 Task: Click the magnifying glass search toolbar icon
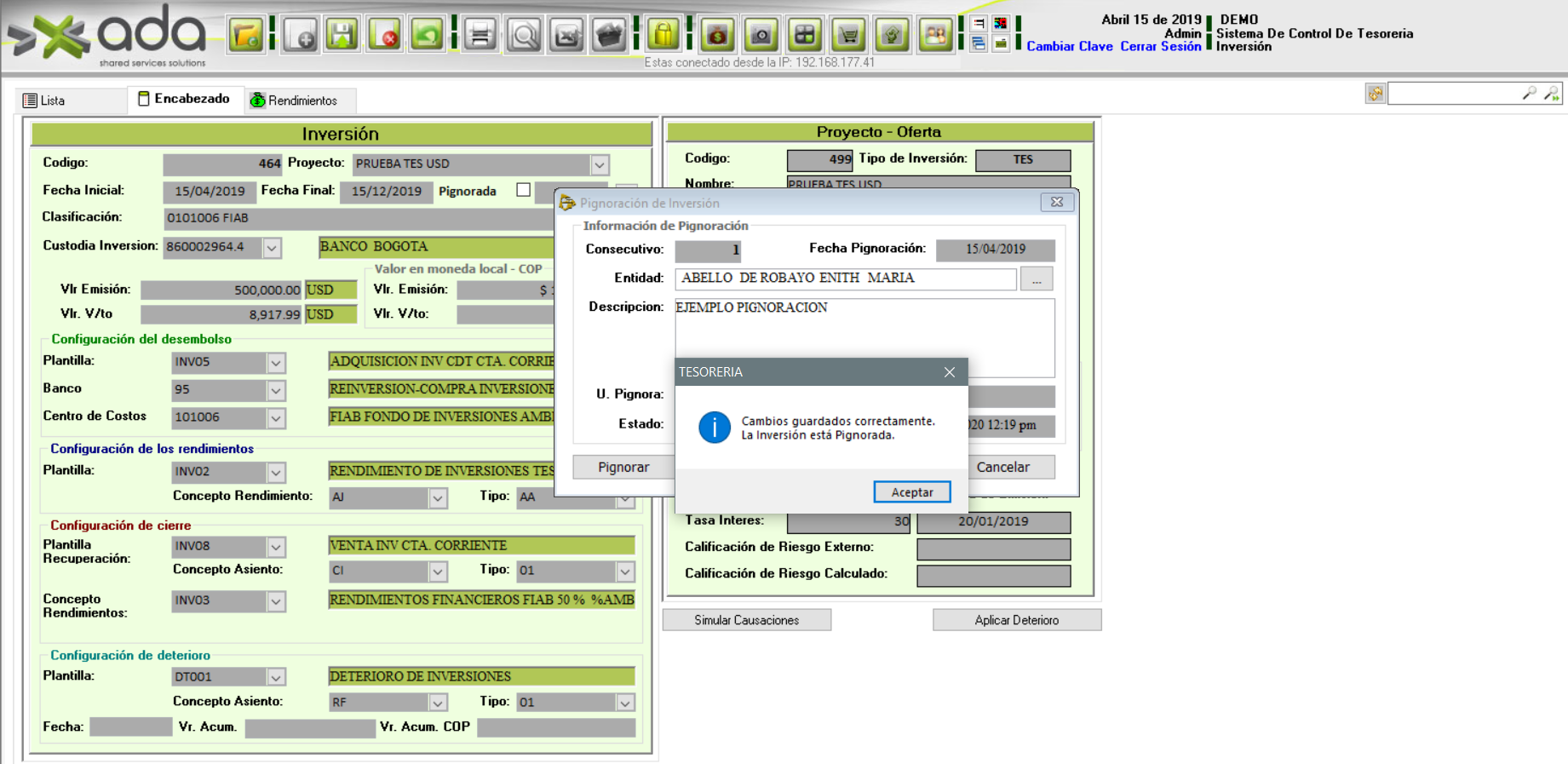[524, 35]
